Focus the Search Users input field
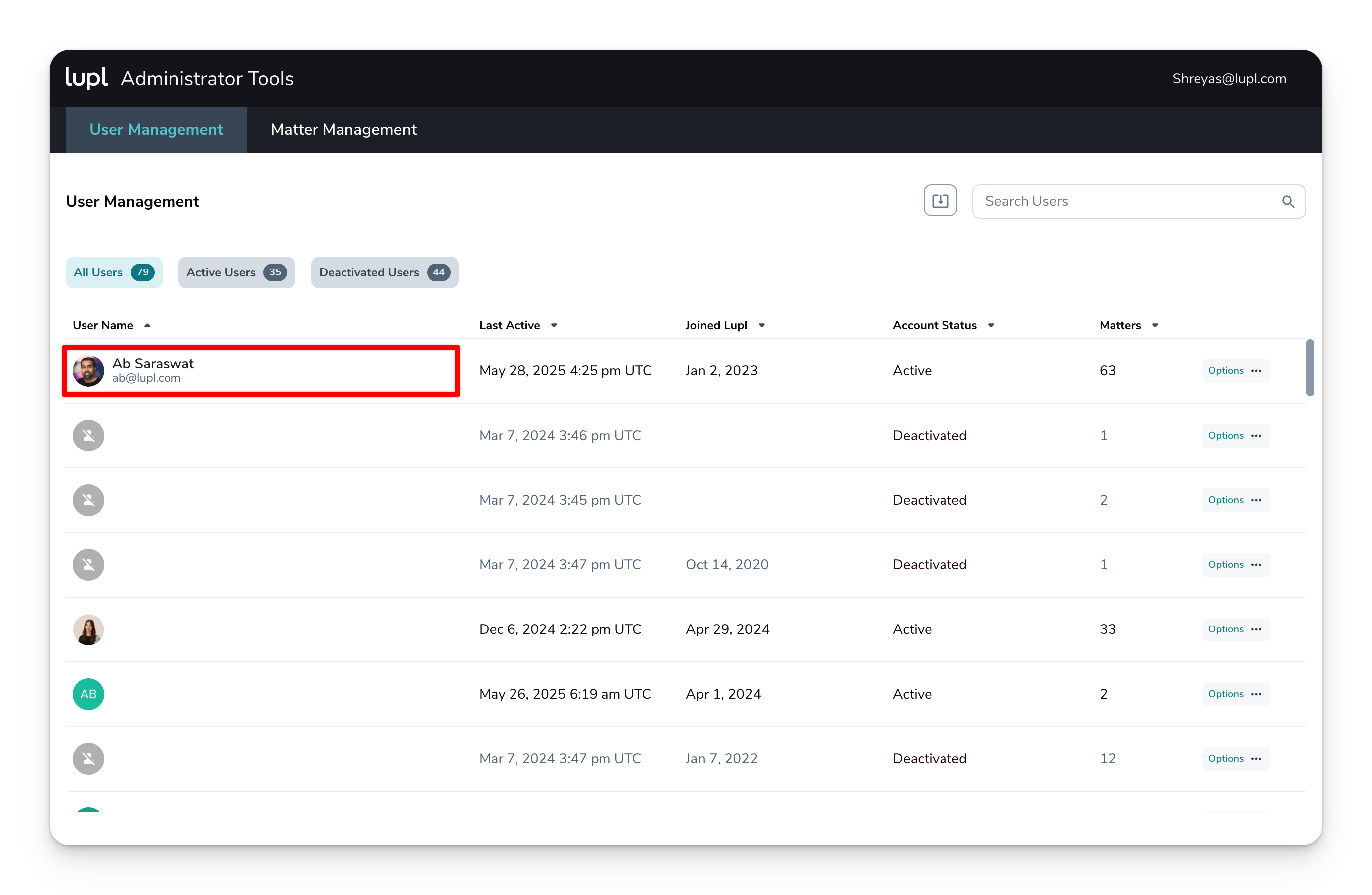The width and height of the screenshot is (1372, 895). pos(1124,201)
